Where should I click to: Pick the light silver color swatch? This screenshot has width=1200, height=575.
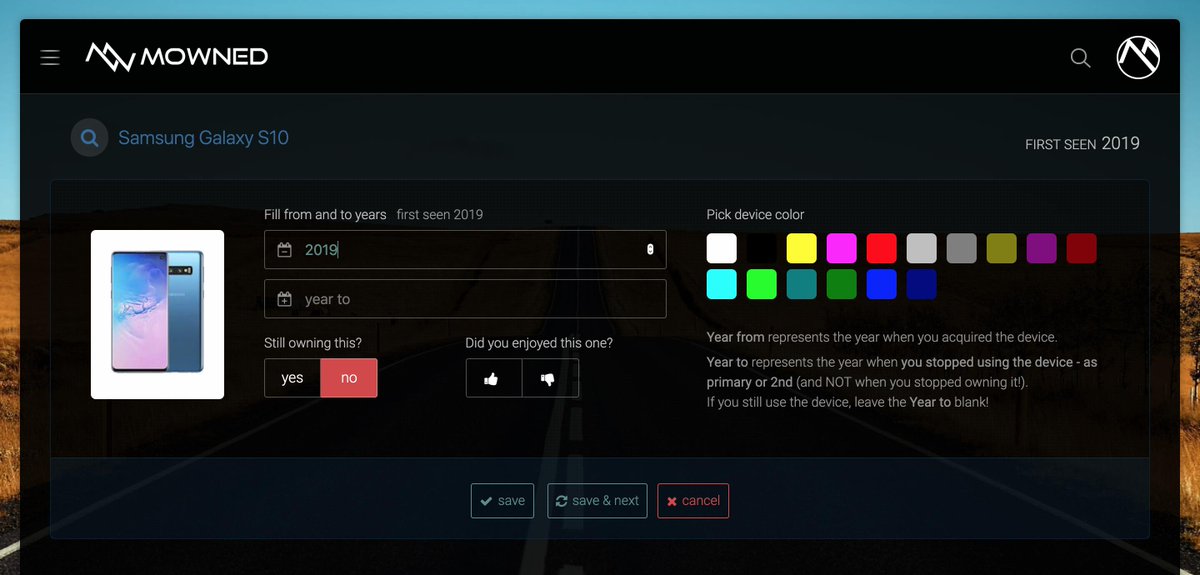[922, 248]
